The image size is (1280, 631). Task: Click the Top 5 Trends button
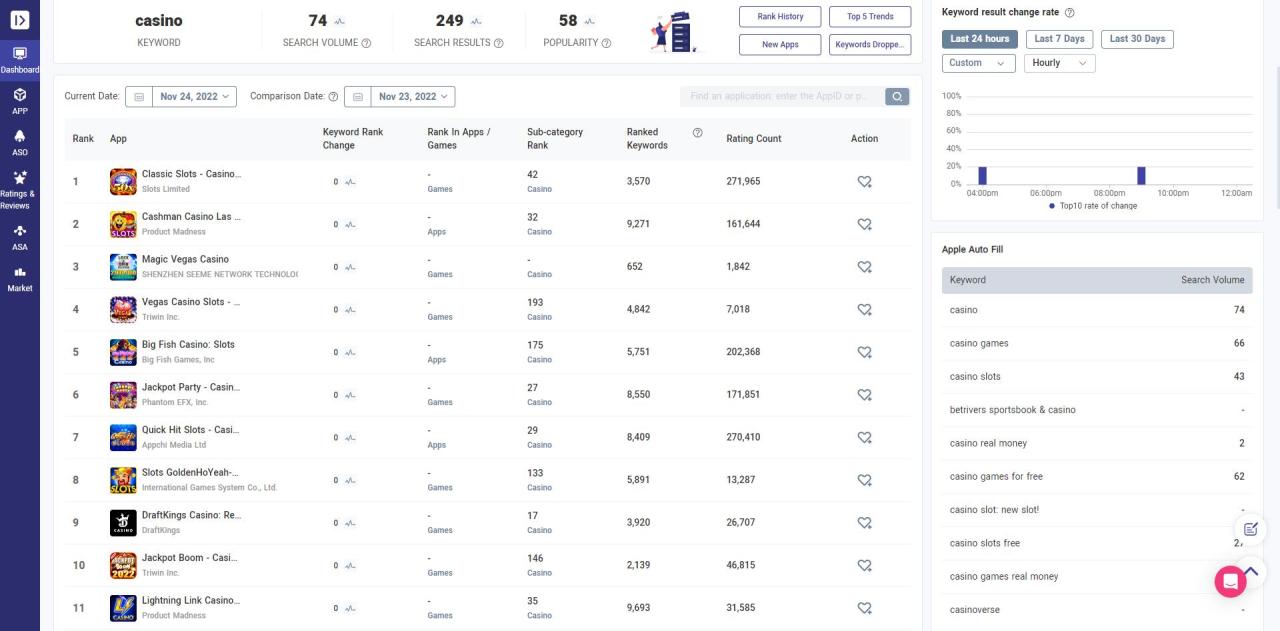click(x=870, y=17)
